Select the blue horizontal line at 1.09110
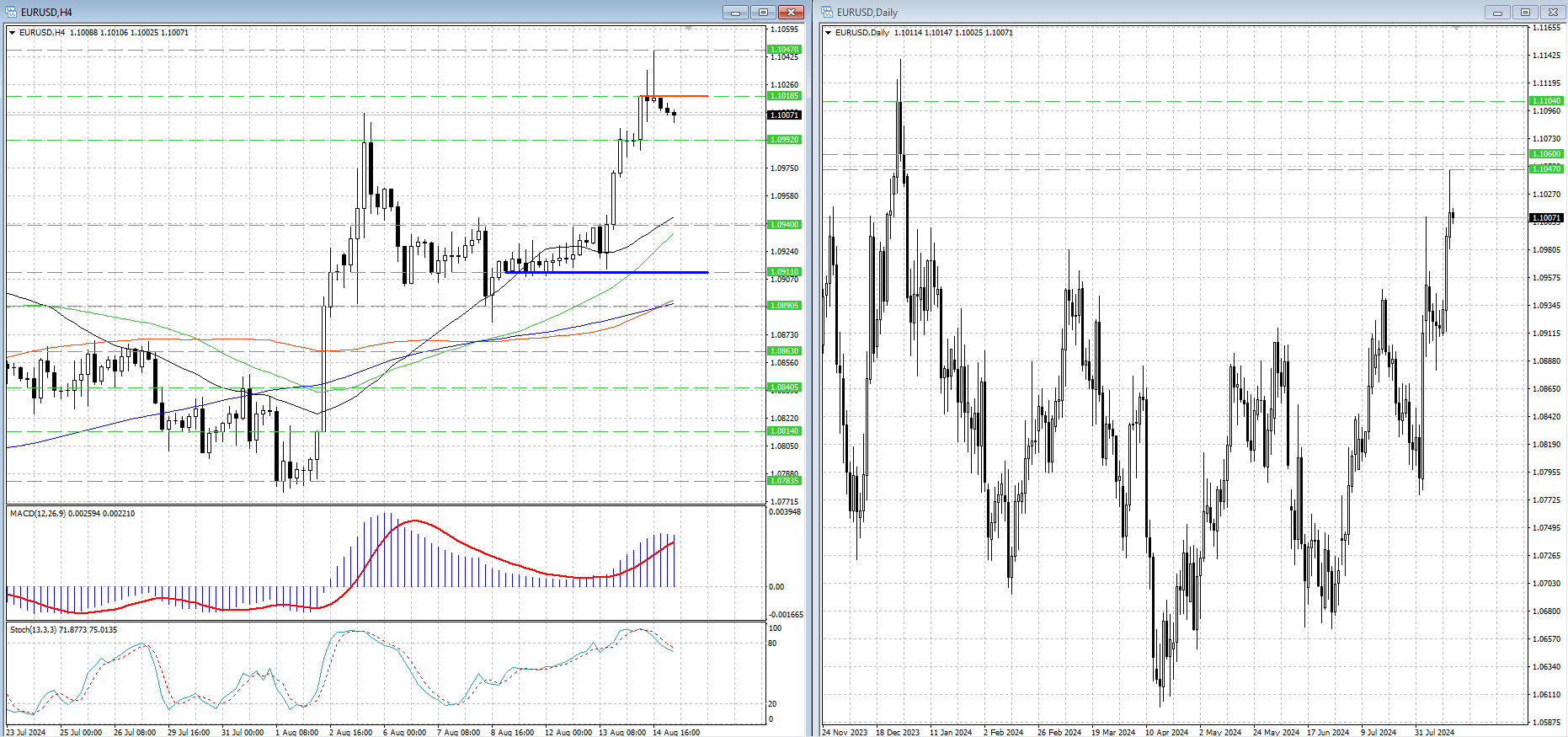The height and width of the screenshot is (737, 1568). click(606, 272)
